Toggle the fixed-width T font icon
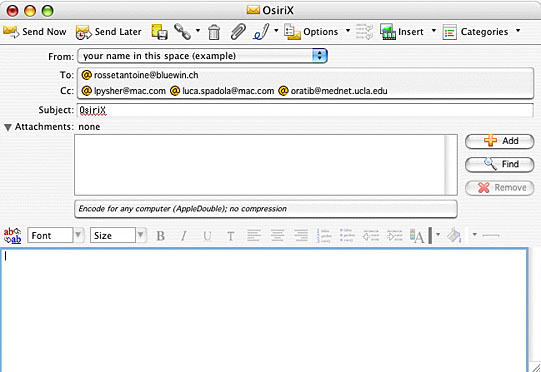The image size is (541, 372). point(230,236)
